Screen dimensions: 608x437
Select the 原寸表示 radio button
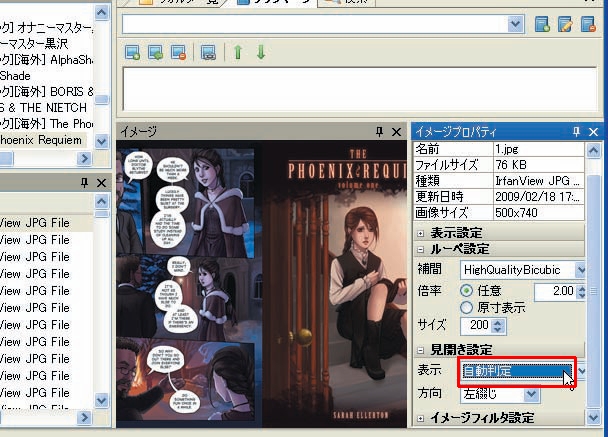point(466,307)
